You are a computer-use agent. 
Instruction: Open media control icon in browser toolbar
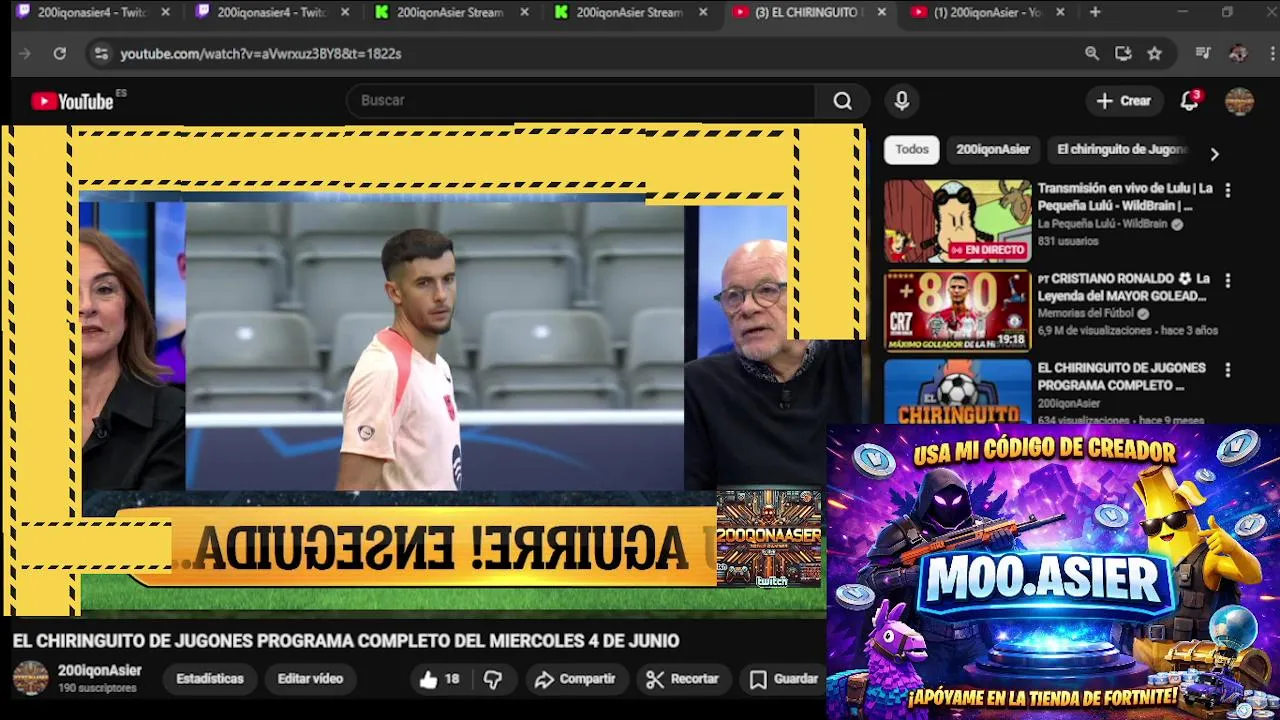click(1203, 54)
